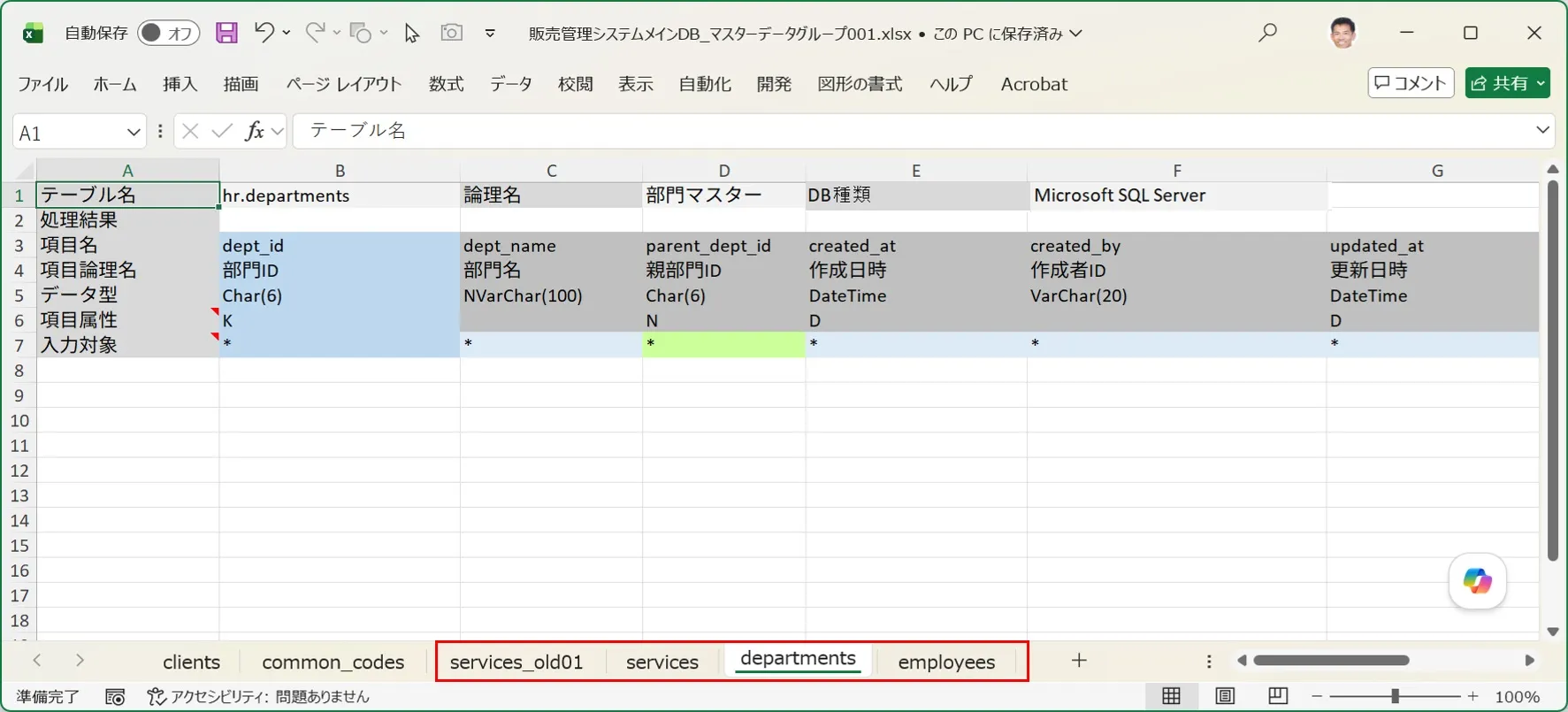Viewport: 1568px width, 712px height.
Task: Open the undo history dropdown arrow
Action: click(287, 33)
